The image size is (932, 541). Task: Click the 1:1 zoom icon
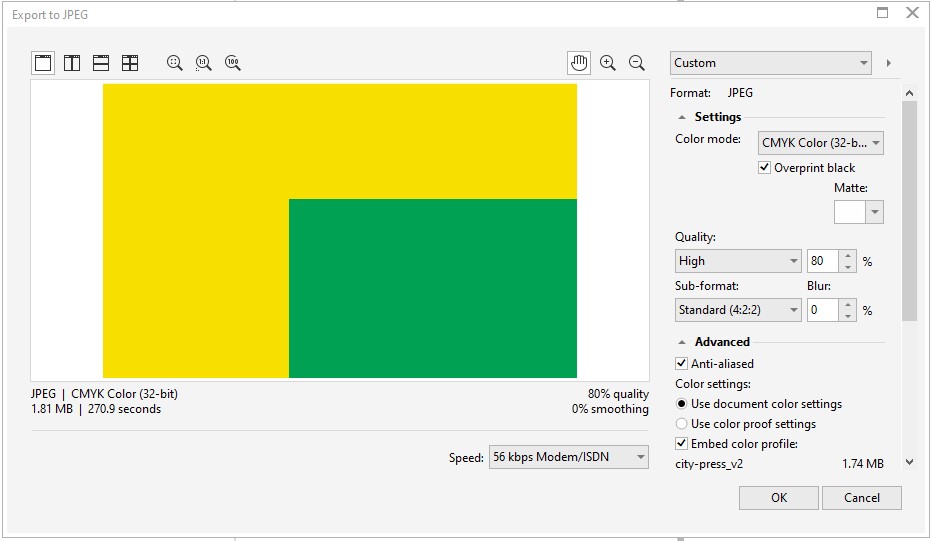pos(204,63)
